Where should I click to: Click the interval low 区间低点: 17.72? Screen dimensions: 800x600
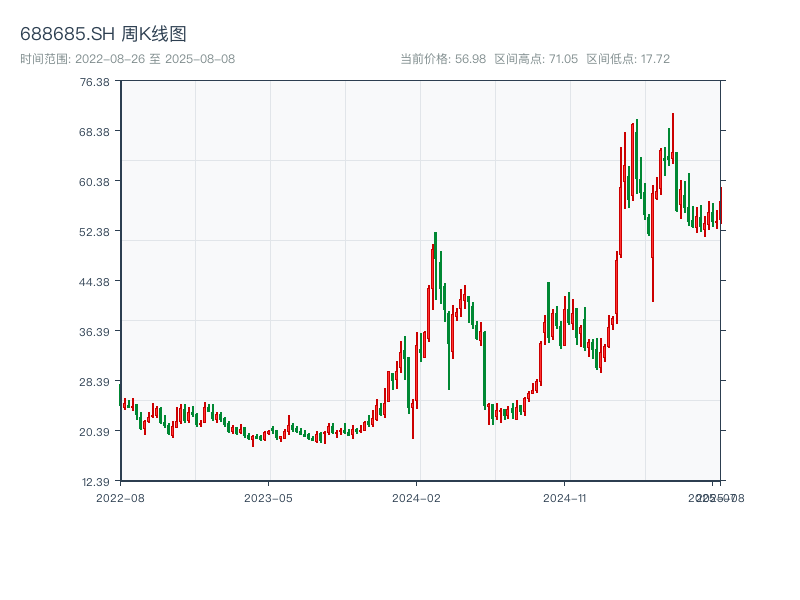(x=628, y=59)
